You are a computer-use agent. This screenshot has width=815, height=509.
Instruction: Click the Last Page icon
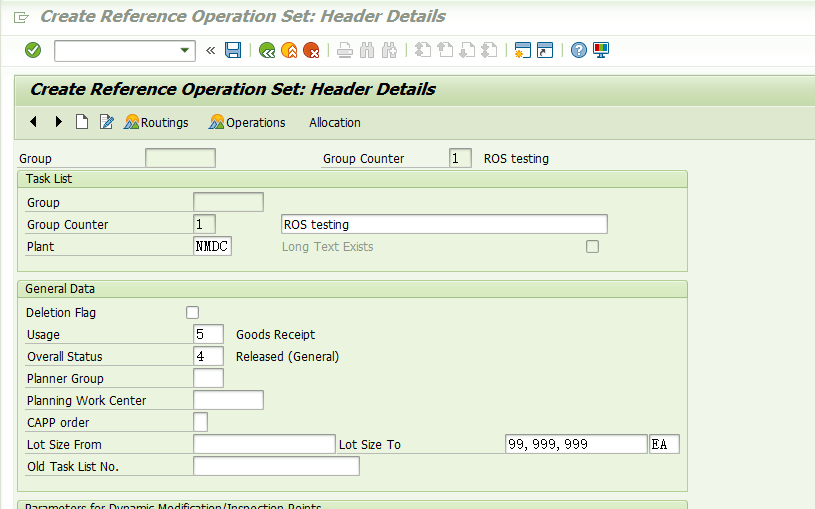click(489, 50)
